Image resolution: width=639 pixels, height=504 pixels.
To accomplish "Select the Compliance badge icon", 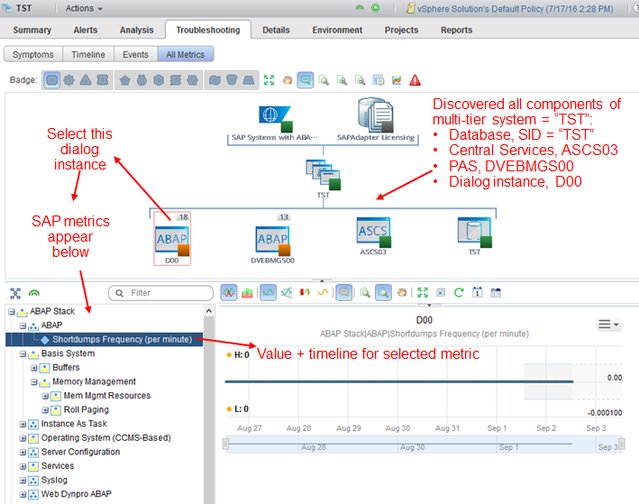I will (192, 80).
